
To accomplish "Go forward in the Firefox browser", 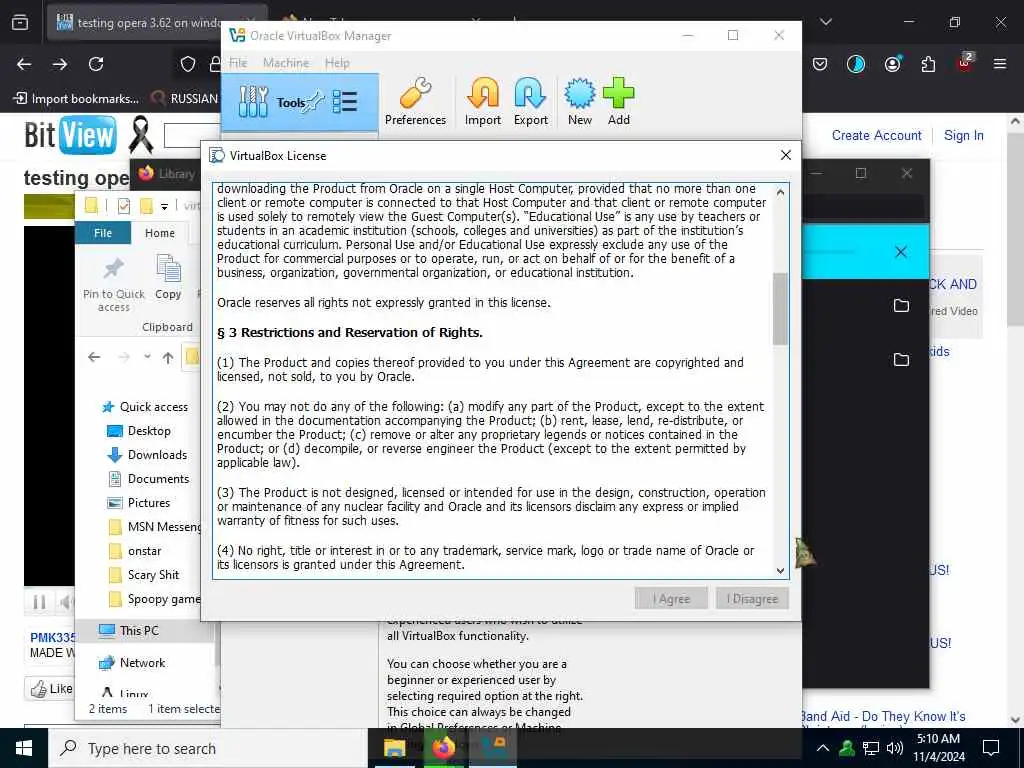I will (60, 64).
